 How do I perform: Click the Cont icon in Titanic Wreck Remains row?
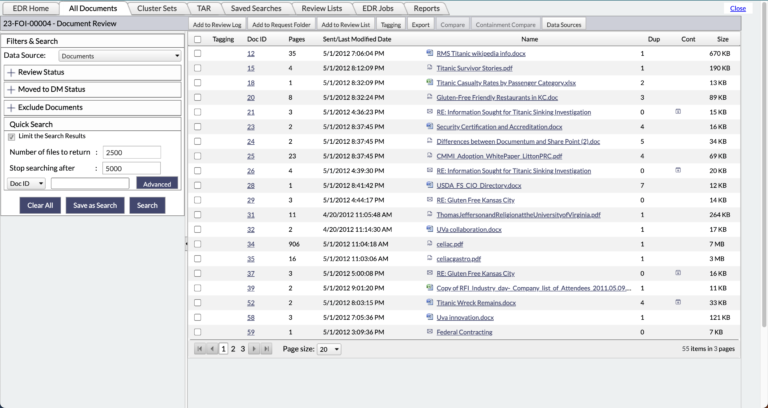point(678,302)
